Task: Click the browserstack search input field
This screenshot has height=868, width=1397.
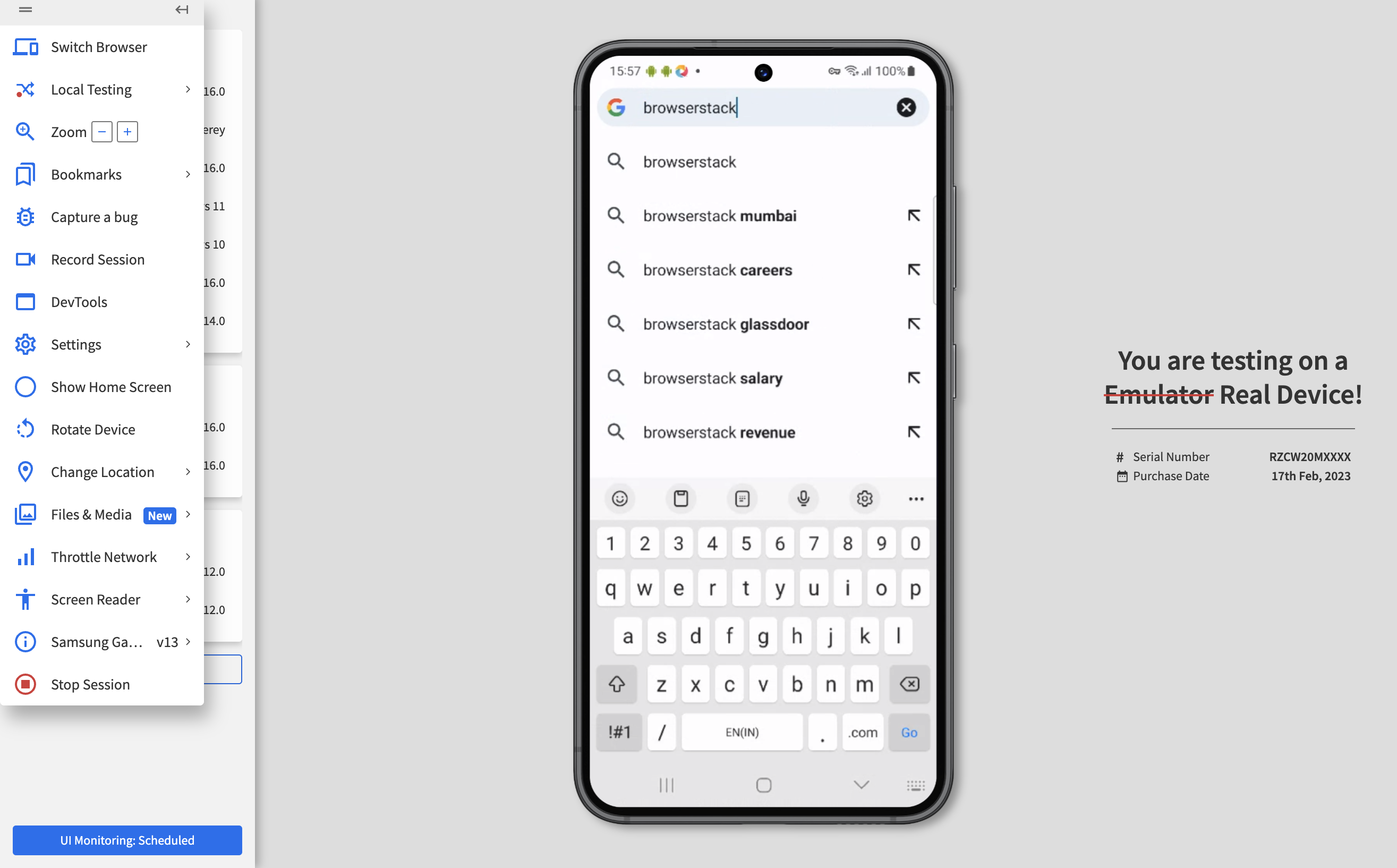Action: coord(762,107)
